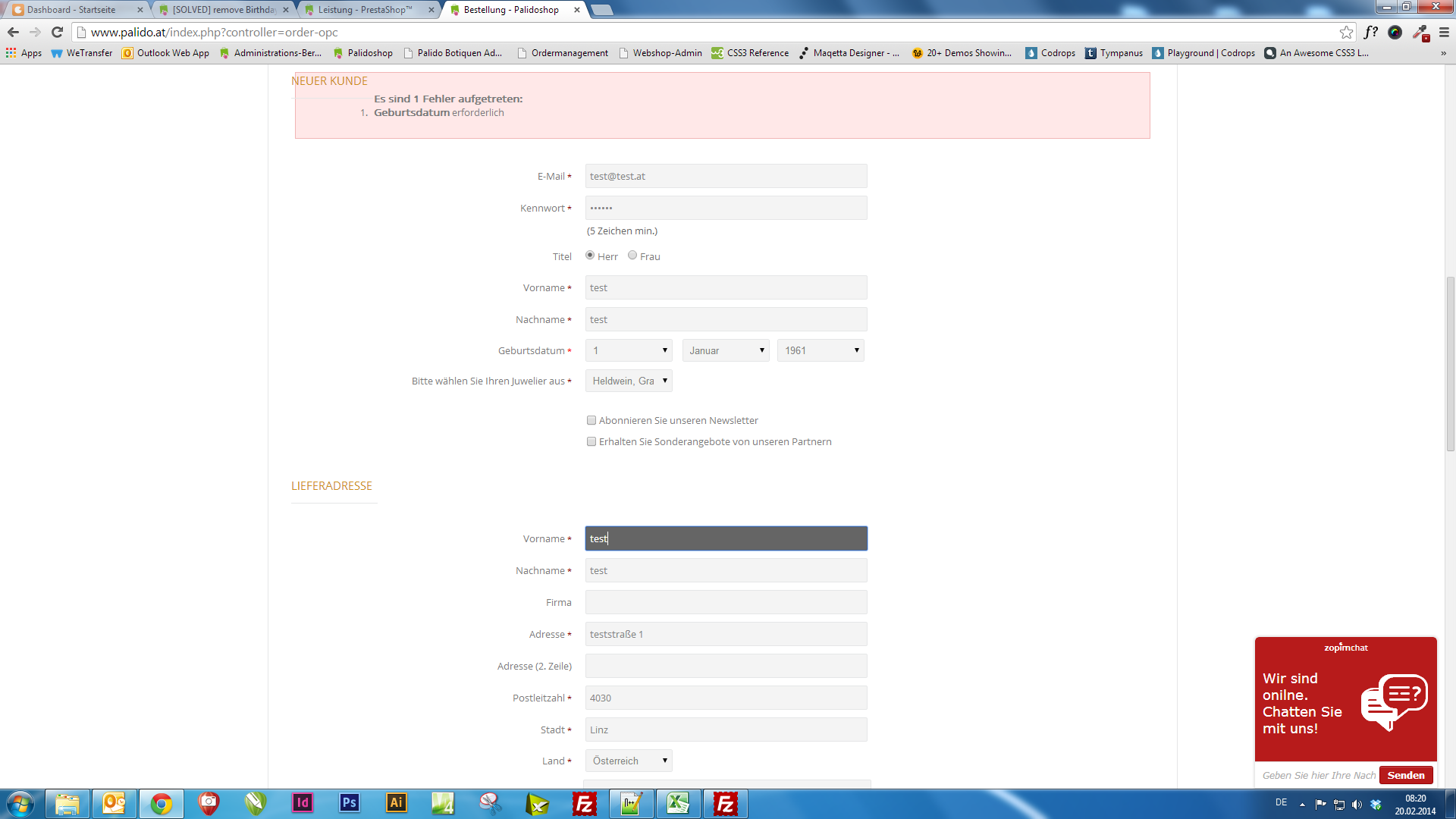The height and width of the screenshot is (819, 1456).
Task: Check Sonderangebote von unseren Partnern box
Action: pos(591,441)
